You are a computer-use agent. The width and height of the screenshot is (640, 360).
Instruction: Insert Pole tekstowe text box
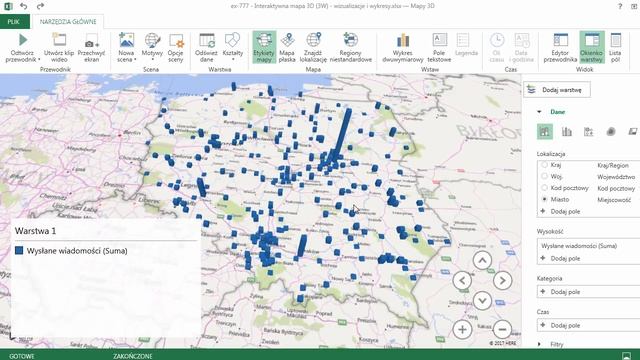(x=439, y=47)
